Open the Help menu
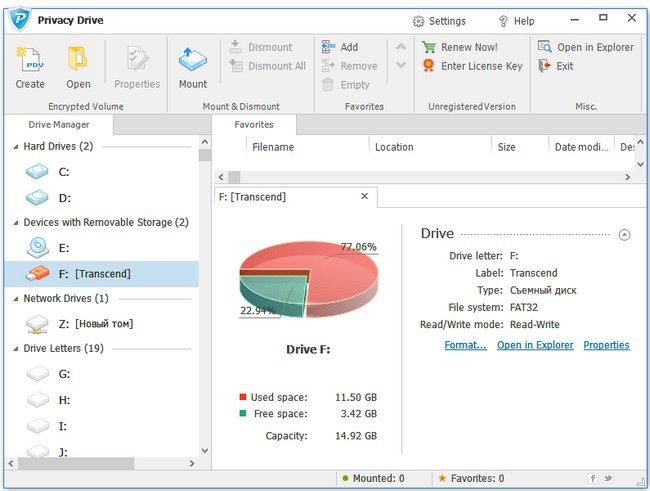This screenshot has width=650, height=491. 516,21
